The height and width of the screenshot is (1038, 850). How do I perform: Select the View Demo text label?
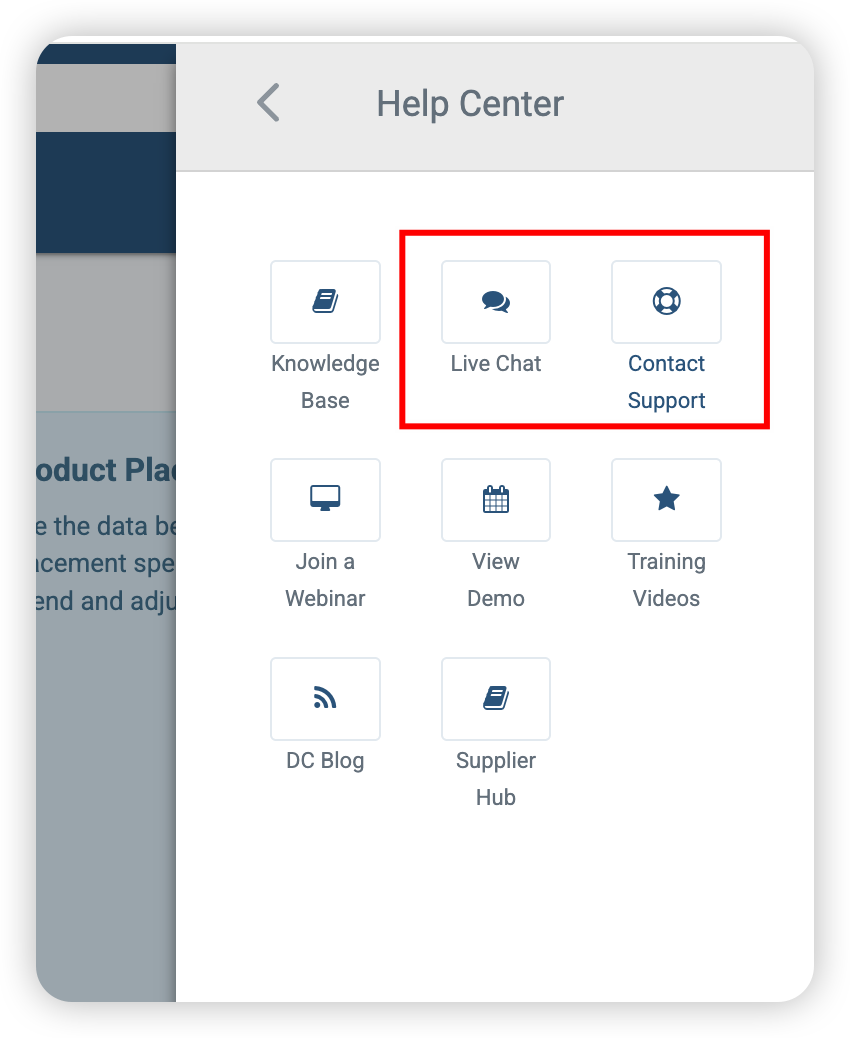point(495,580)
